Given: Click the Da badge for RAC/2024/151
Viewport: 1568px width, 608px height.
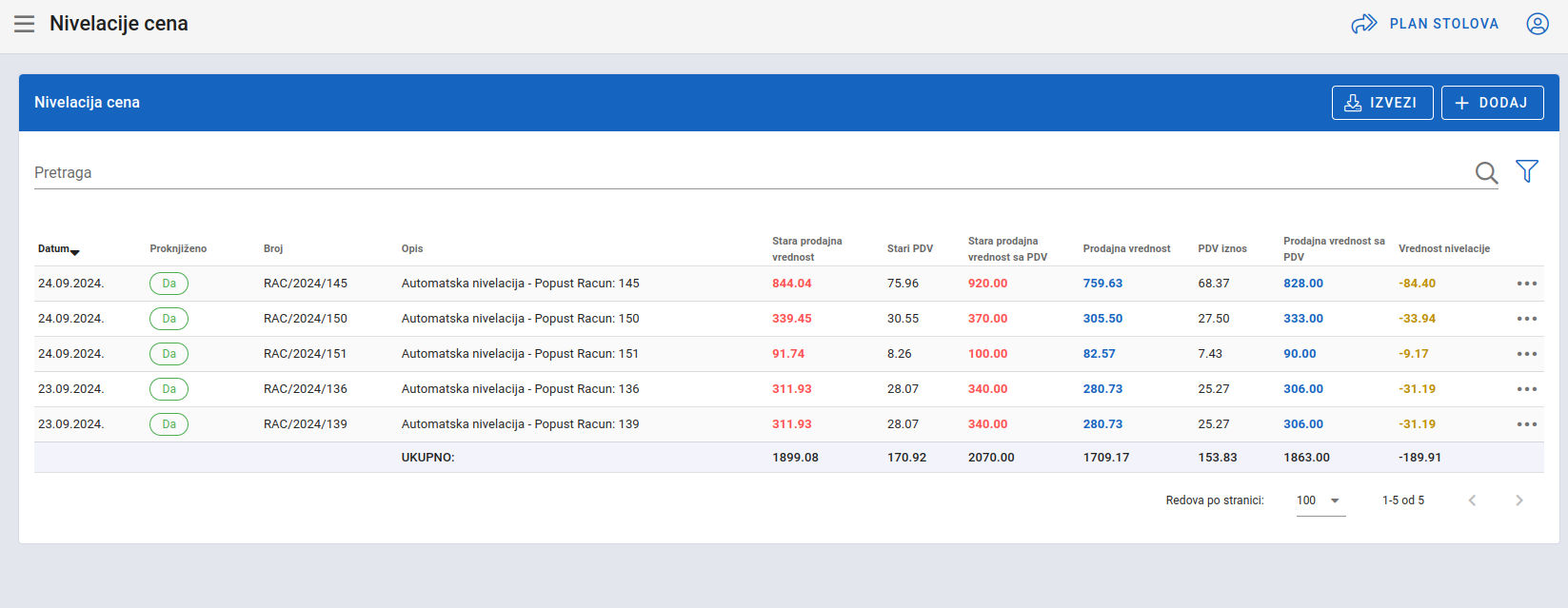Looking at the screenshot, I should coord(169,354).
